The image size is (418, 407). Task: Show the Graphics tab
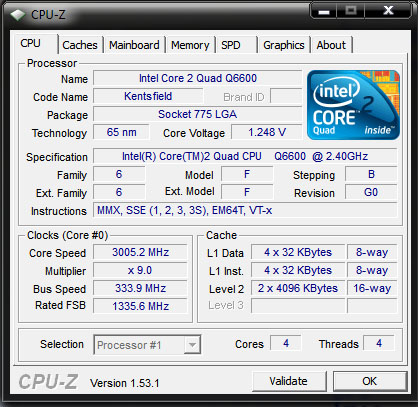(x=284, y=45)
